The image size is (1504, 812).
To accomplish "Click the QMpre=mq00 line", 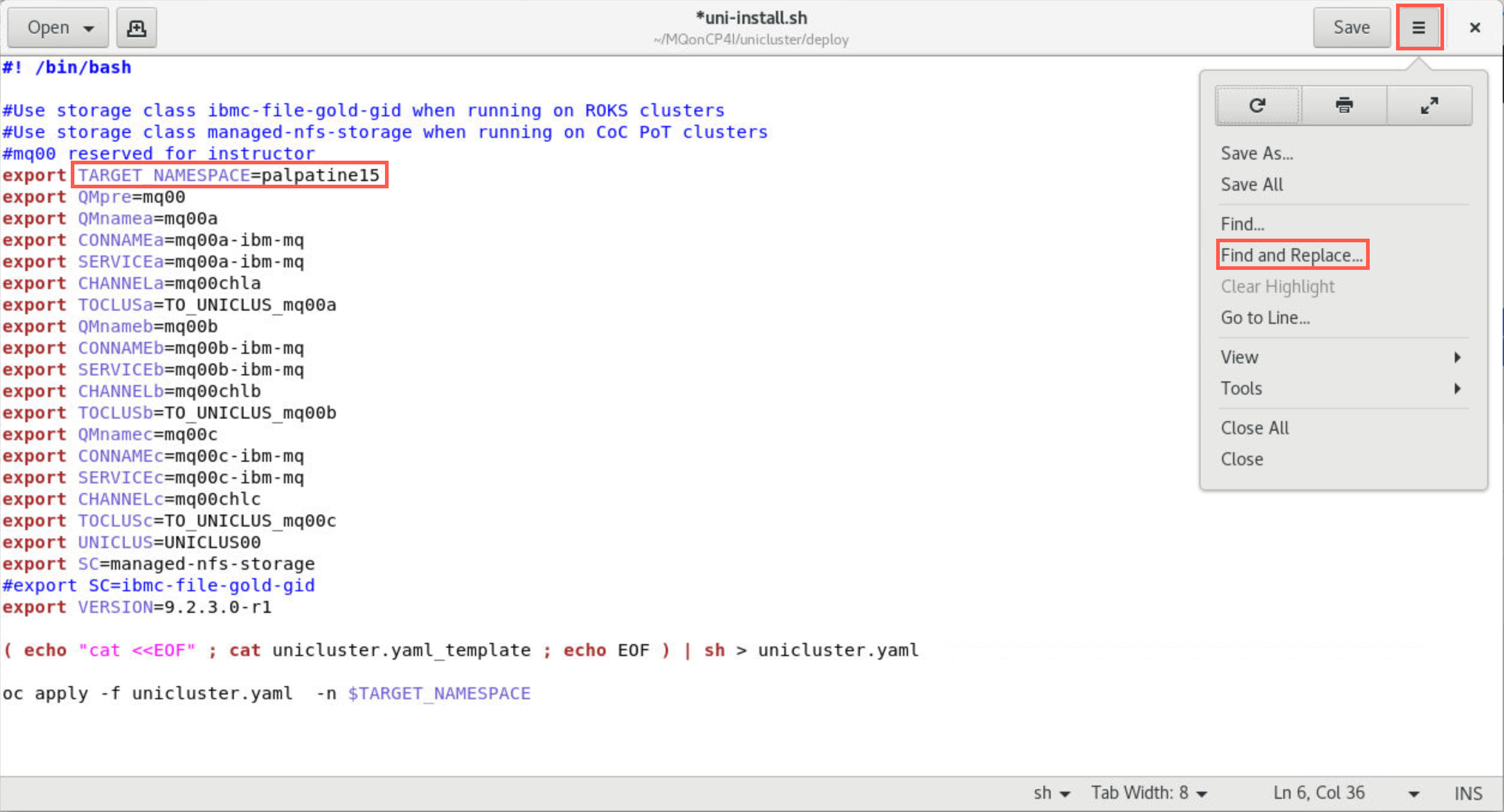I will pyautogui.click(x=94, y=197).
